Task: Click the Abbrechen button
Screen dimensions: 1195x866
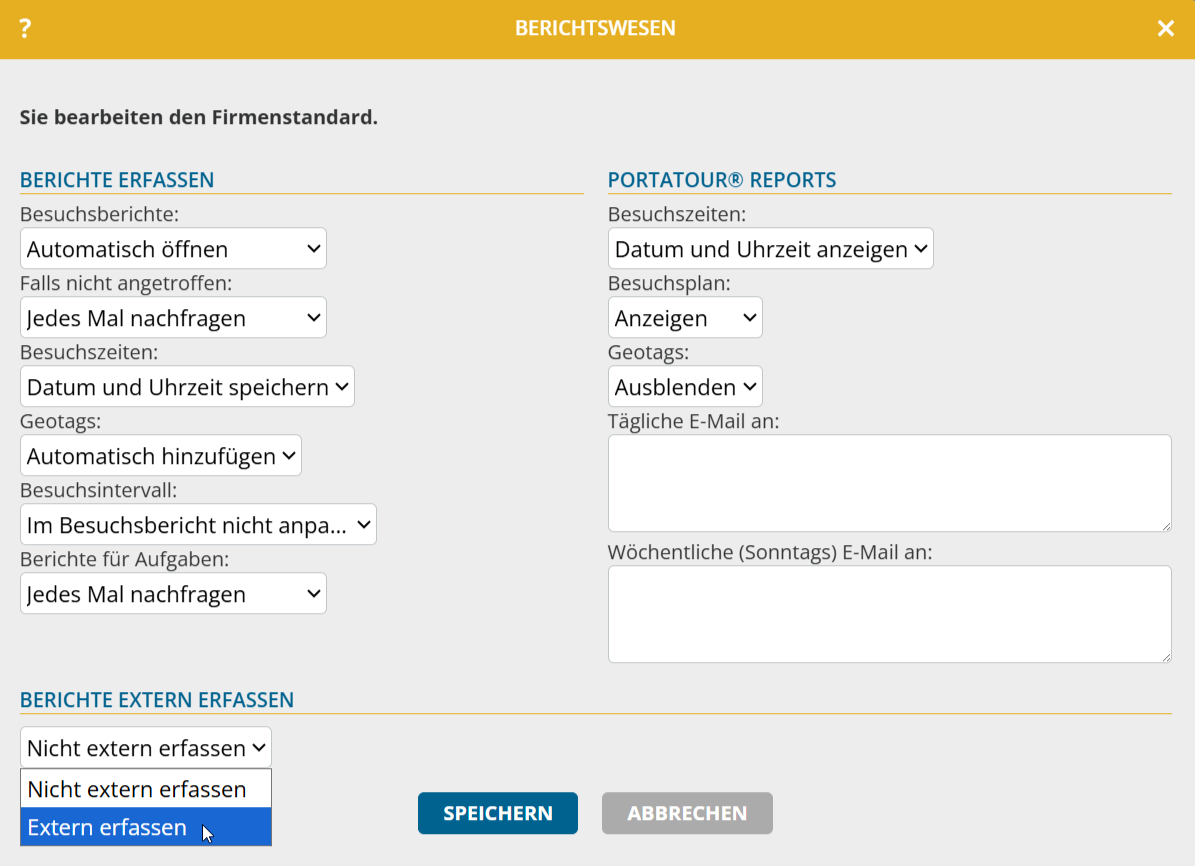Action: click(x=687, y=813)
